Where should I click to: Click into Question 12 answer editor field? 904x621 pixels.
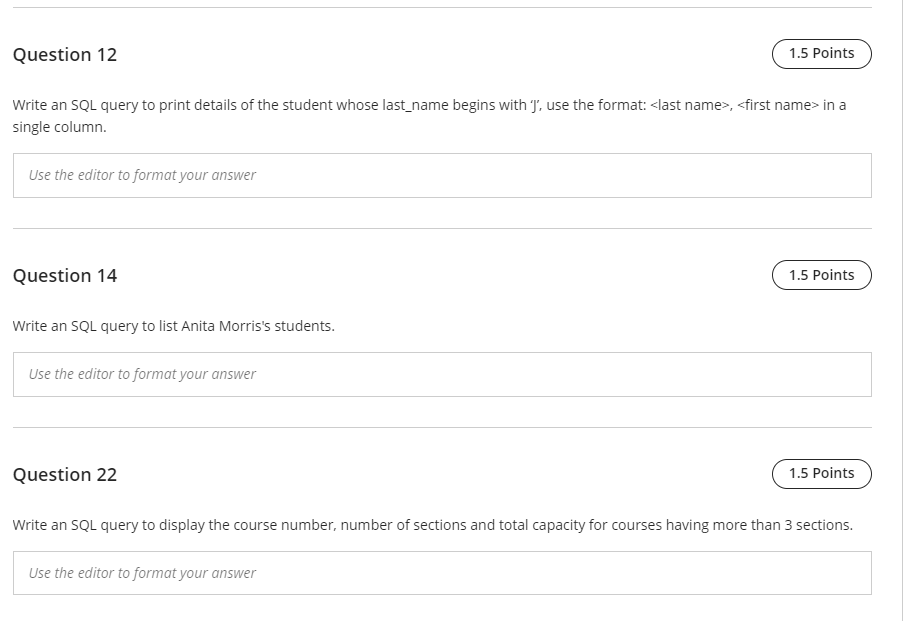(x=441, y=175)
